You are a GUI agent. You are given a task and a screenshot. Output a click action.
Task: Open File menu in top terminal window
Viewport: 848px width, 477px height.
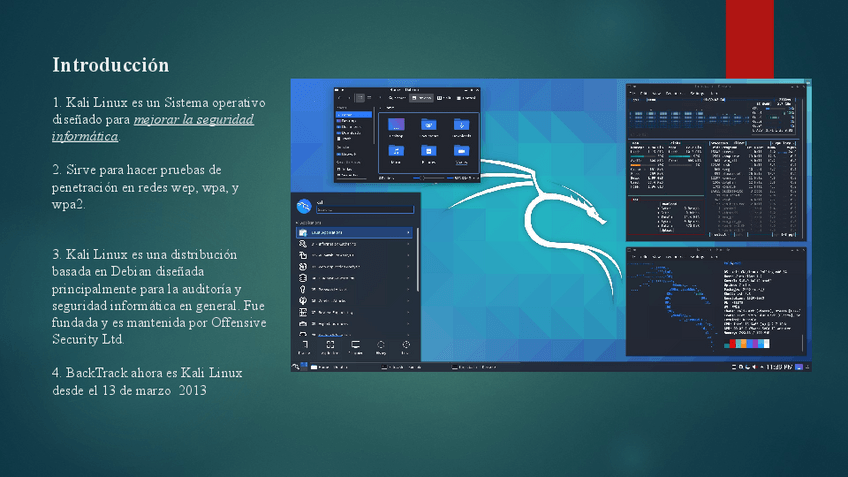tap(632, 93)
